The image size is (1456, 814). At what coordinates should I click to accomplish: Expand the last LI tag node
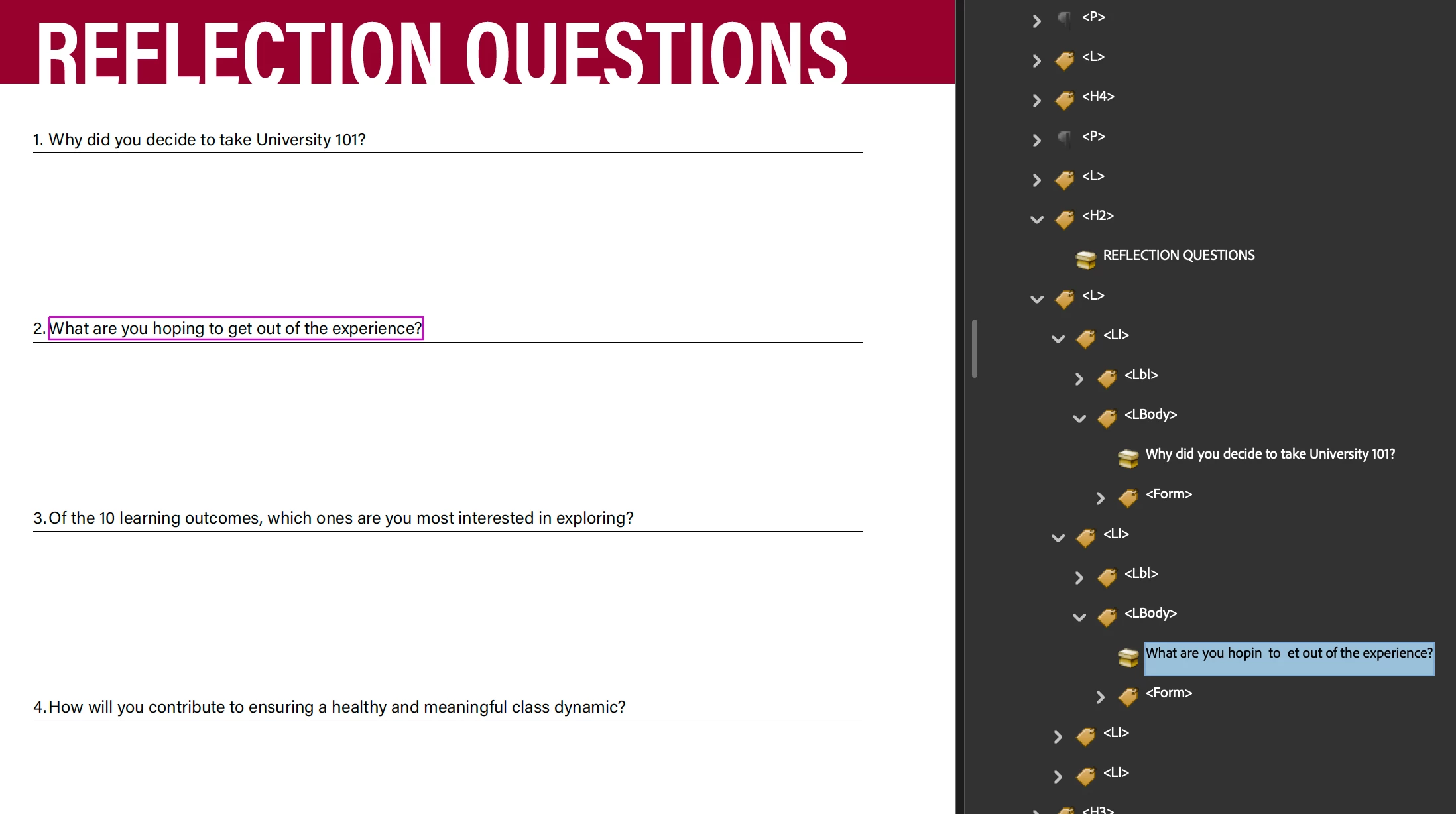point(1058,776)
